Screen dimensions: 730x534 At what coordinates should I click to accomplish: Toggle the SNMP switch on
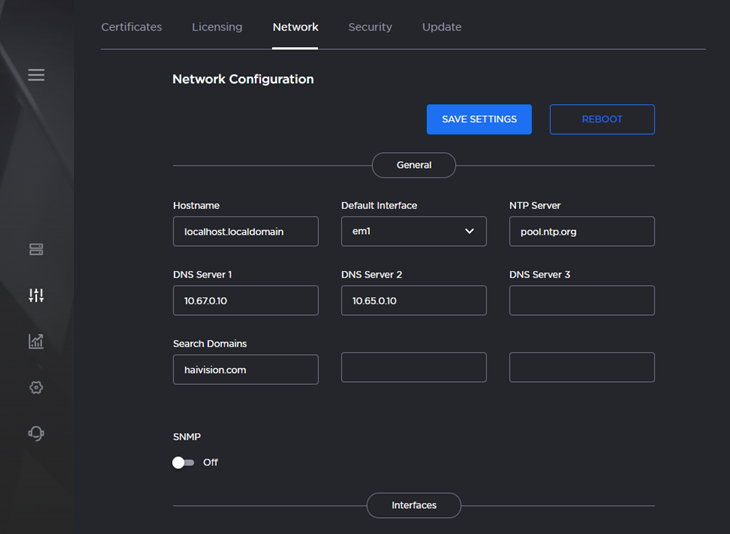pyautogui.click(x=183, y=463)
